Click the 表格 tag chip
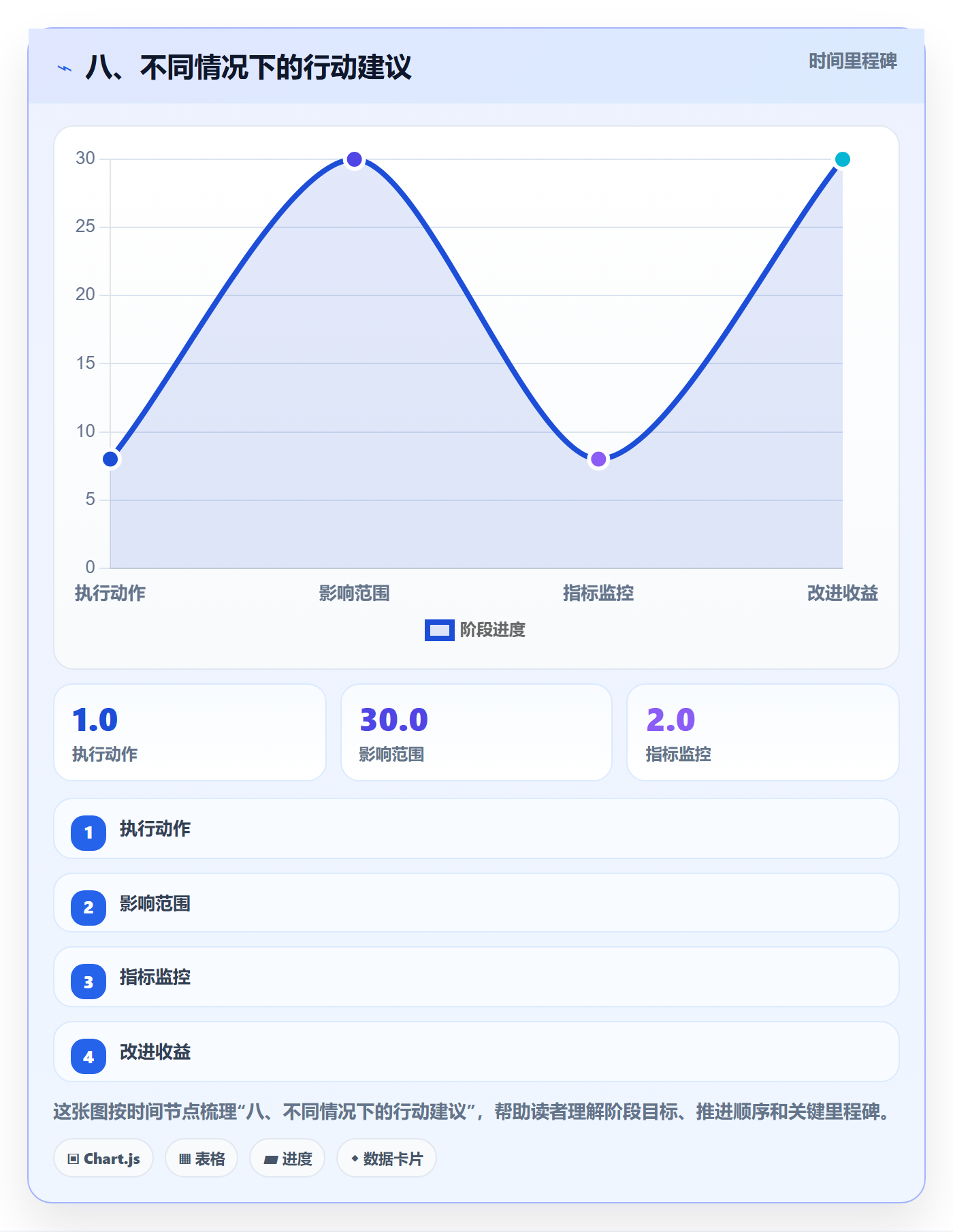Image resolution: width=953 pixels, height=1232 pixels. tap(201, 1158)
